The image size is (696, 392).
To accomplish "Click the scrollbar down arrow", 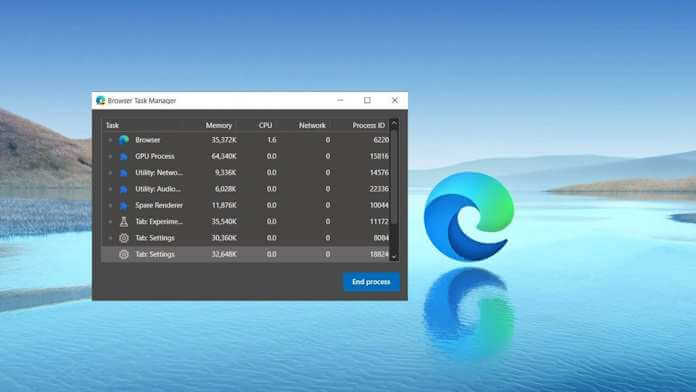I will (x=394, y=257).
